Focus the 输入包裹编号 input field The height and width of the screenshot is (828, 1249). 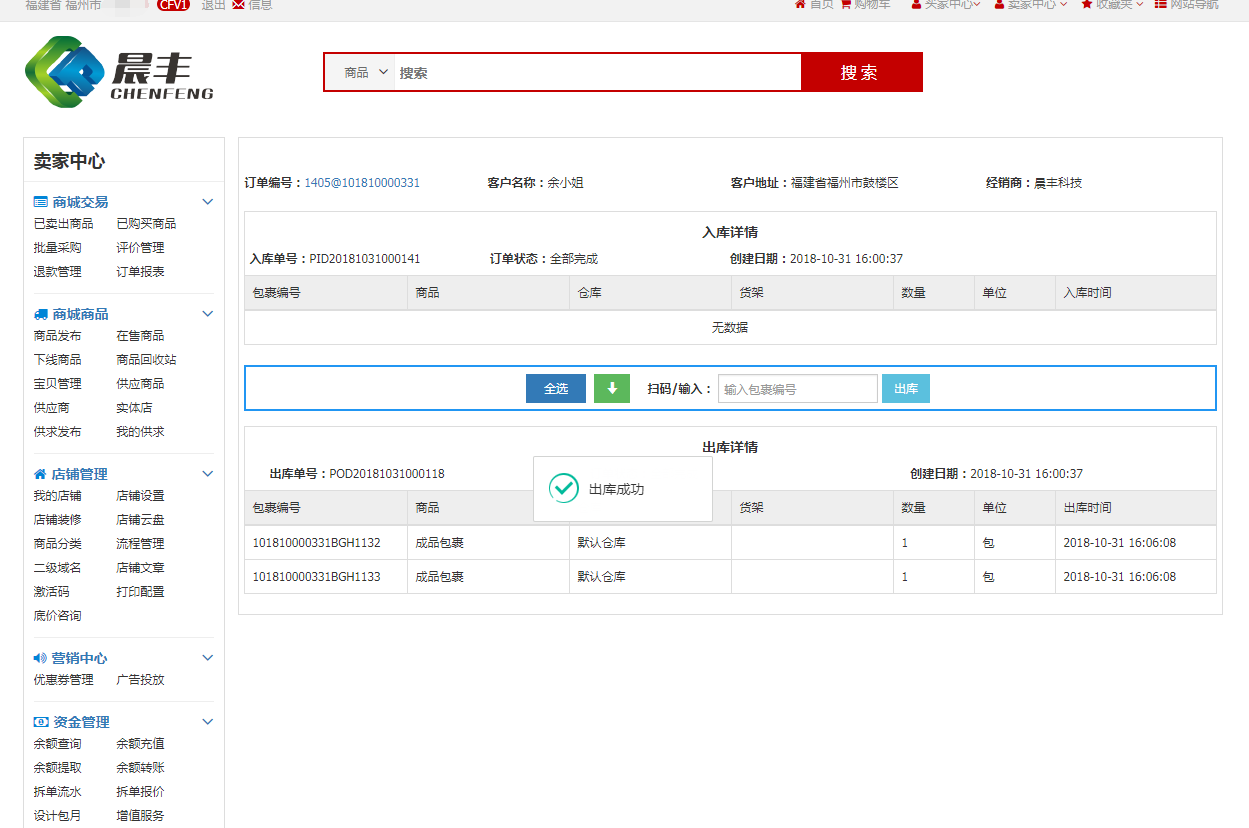[797, 389]
